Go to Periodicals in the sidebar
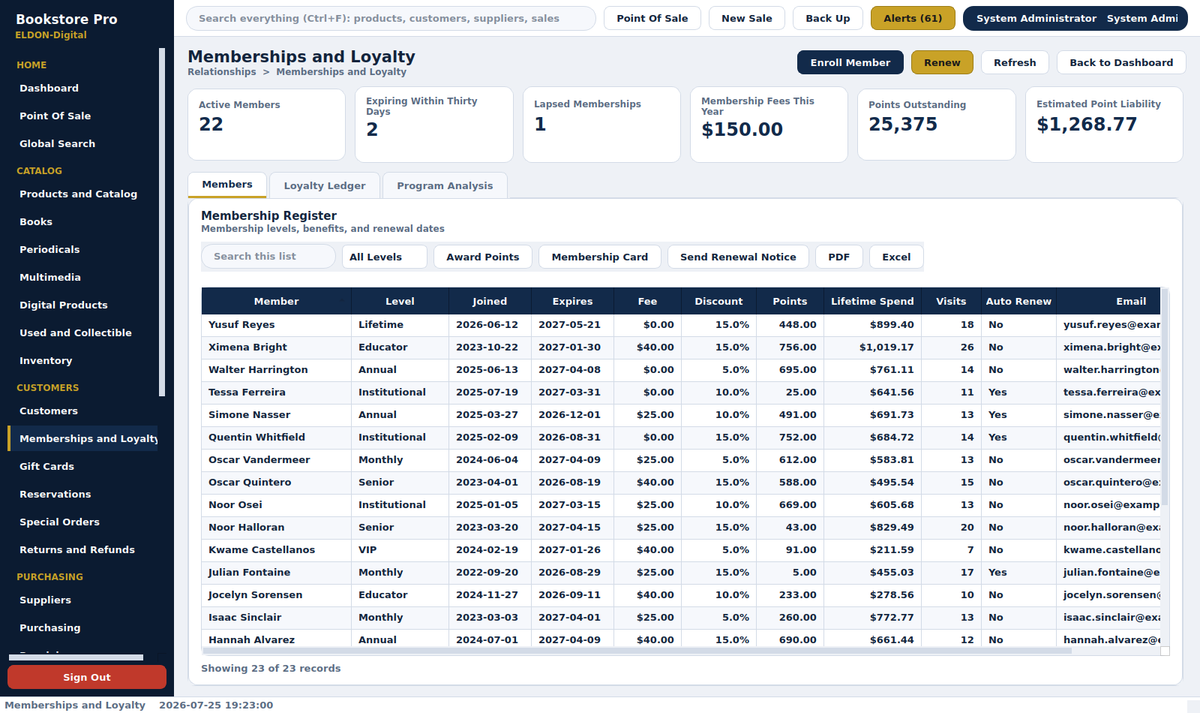Viewport: 1200px width, 713px height. (x=82, y=250)
